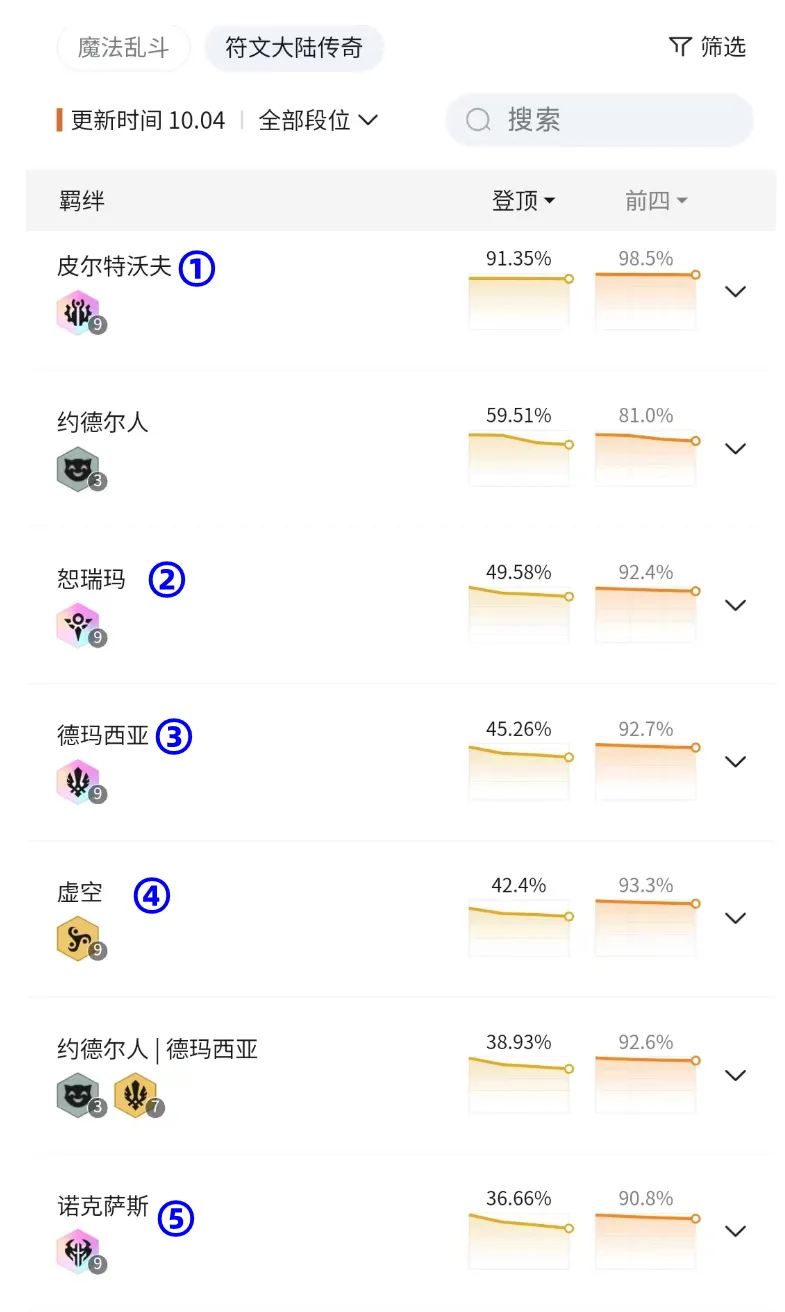This screenshot has height=1312, width=785.
Task: Expand the 皮尔特沃夫 row details
Action: (735, 292)
